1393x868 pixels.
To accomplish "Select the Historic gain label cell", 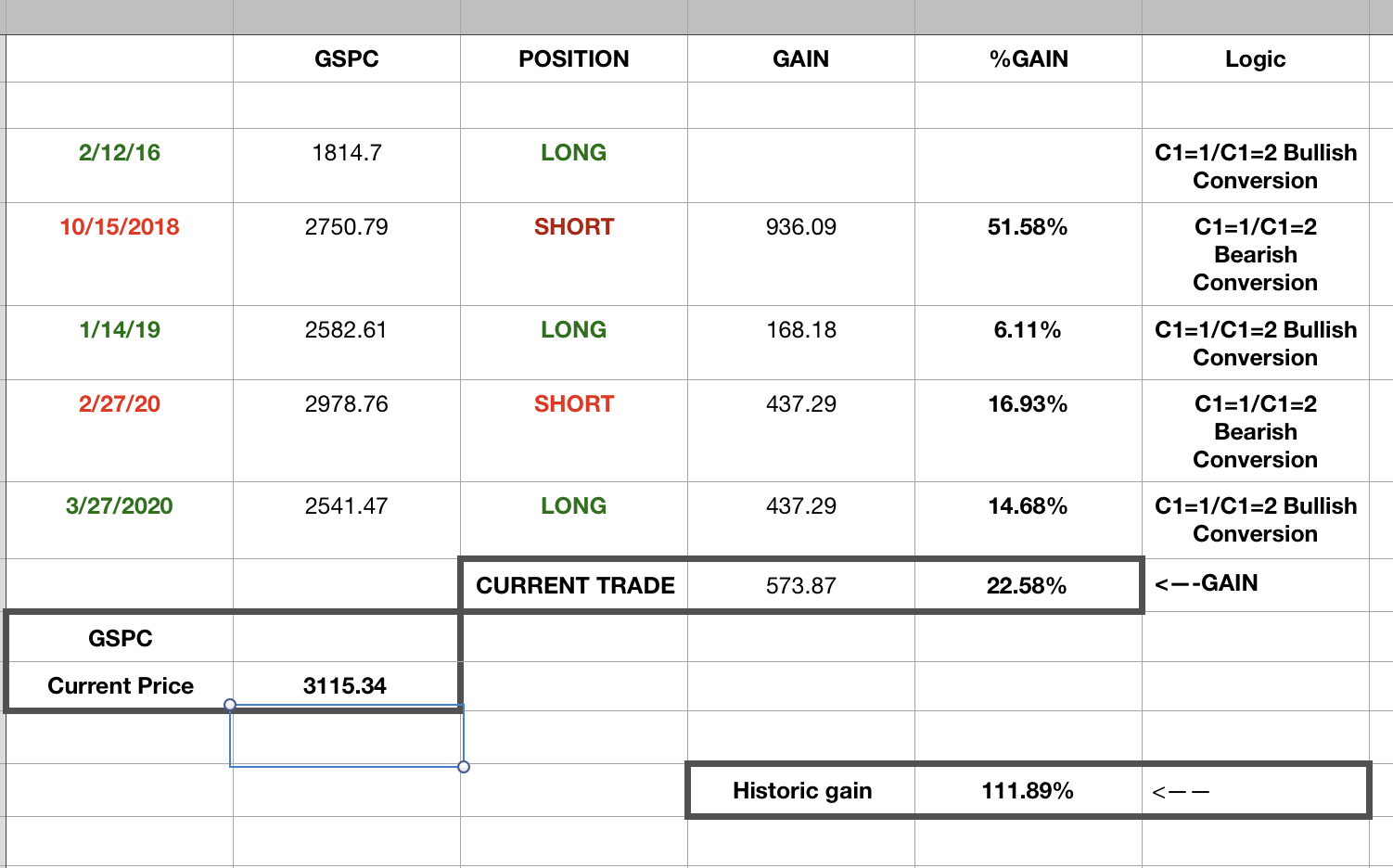I will [802, 791].
